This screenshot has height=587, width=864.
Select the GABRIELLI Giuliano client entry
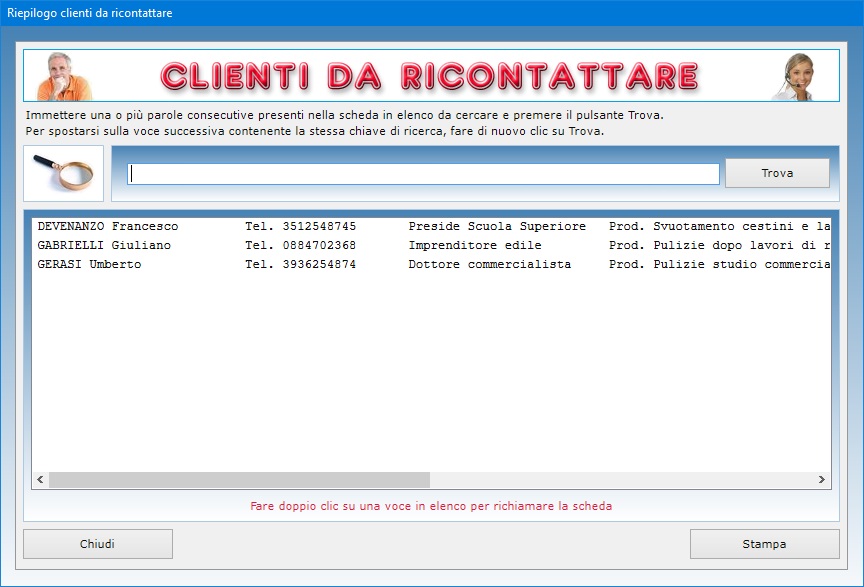(x=104, y=245)
